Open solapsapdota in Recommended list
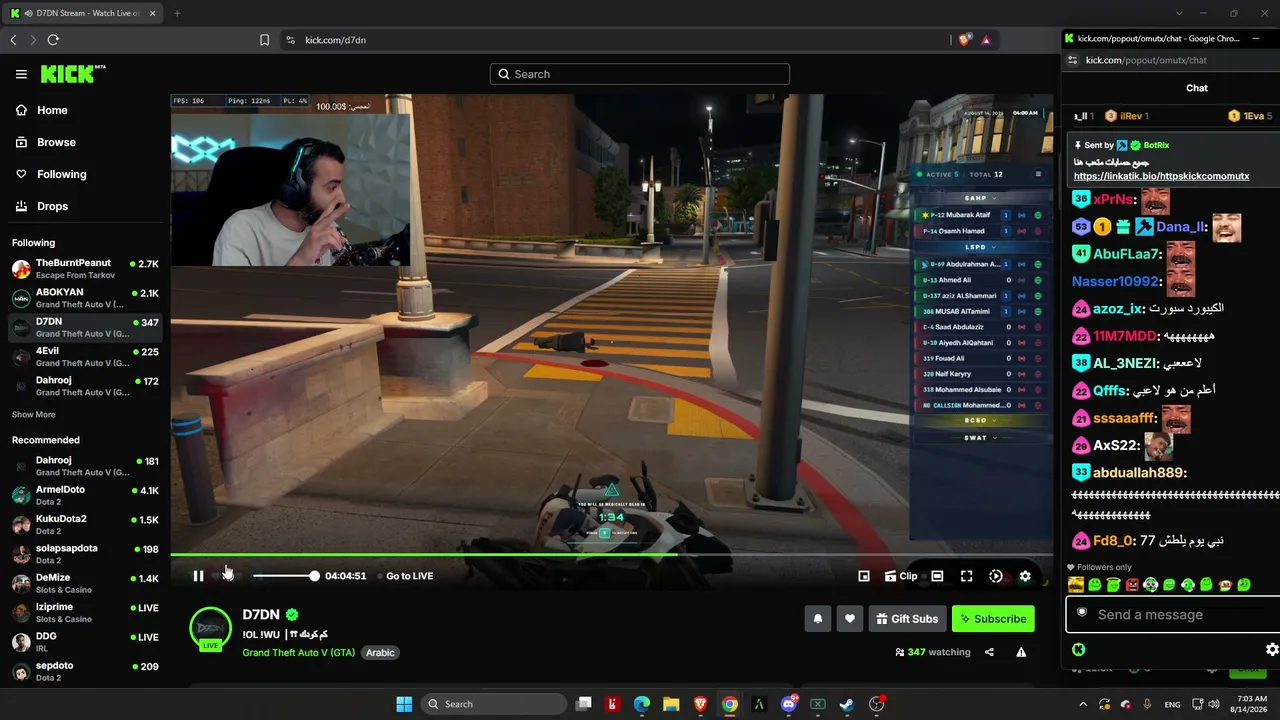Viewport: 1280px width, 720px height. click(x=85, y=554)
